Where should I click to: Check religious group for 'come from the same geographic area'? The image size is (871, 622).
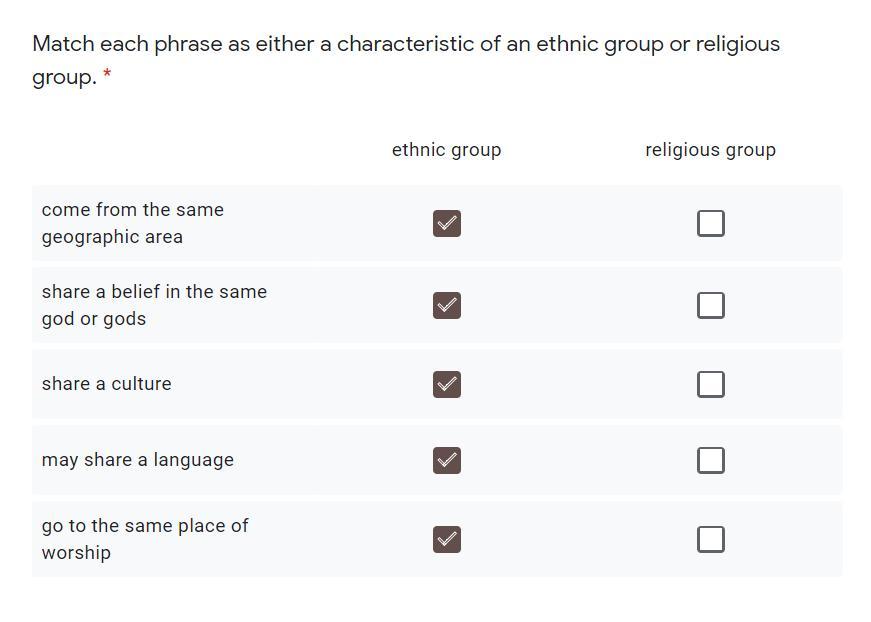pyautogui.click(x=710, y=223)
